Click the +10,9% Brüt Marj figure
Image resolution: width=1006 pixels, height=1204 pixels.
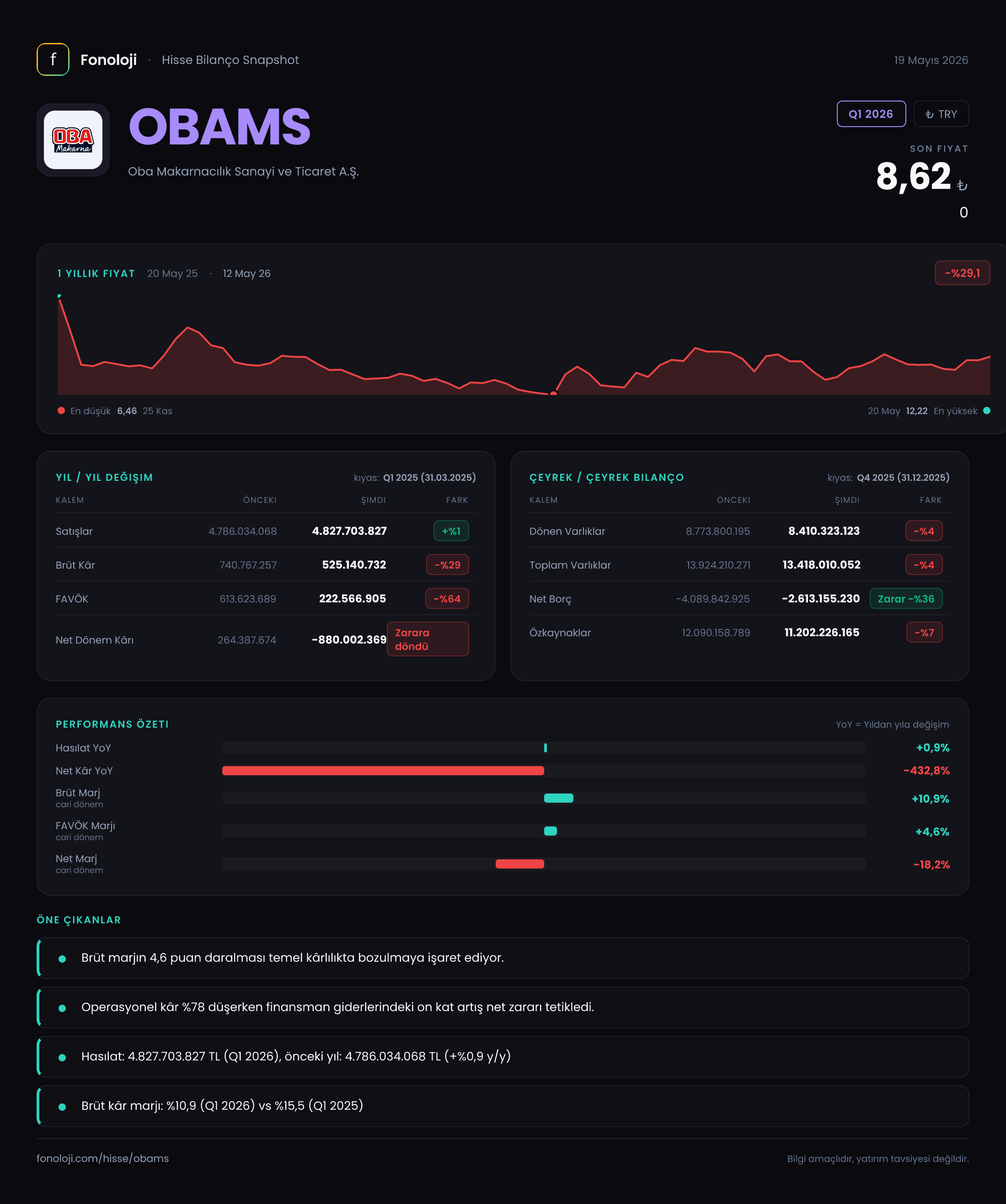point(930,799)
